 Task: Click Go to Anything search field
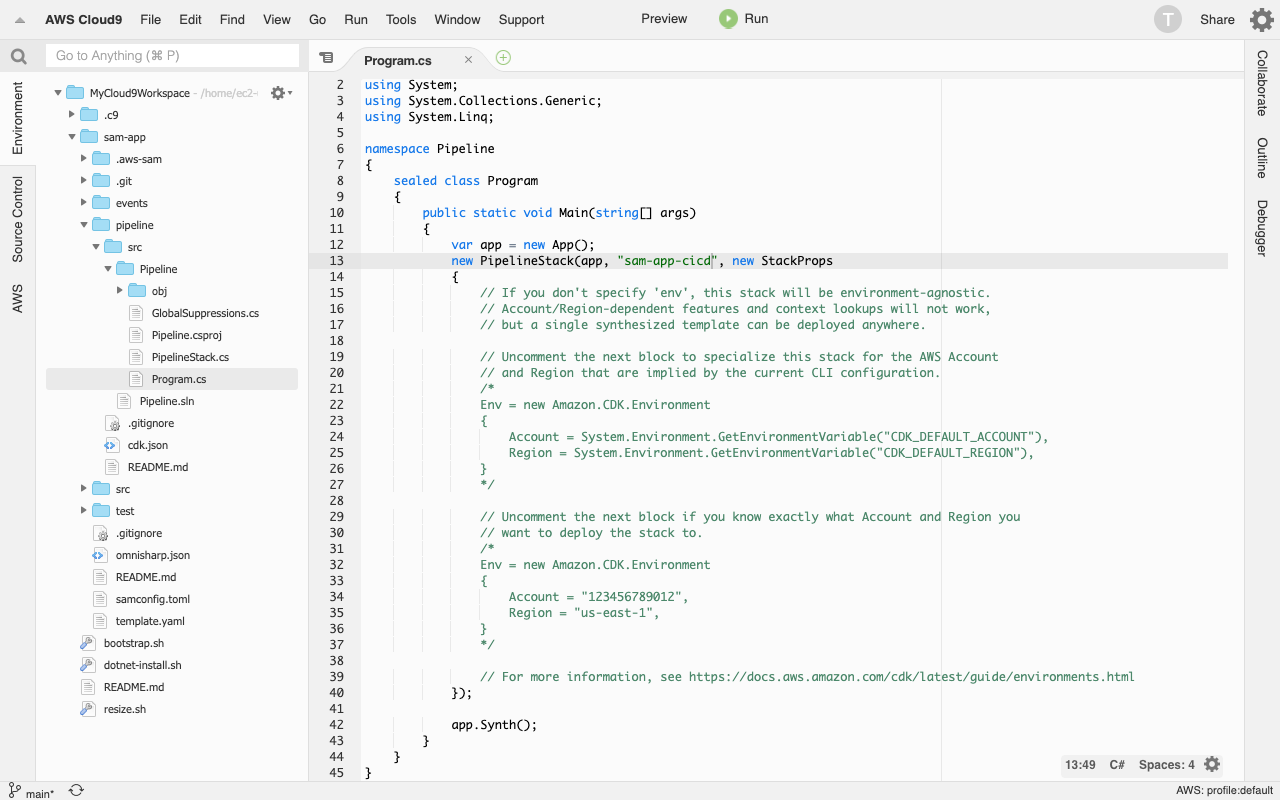click(x=173, y=56)
